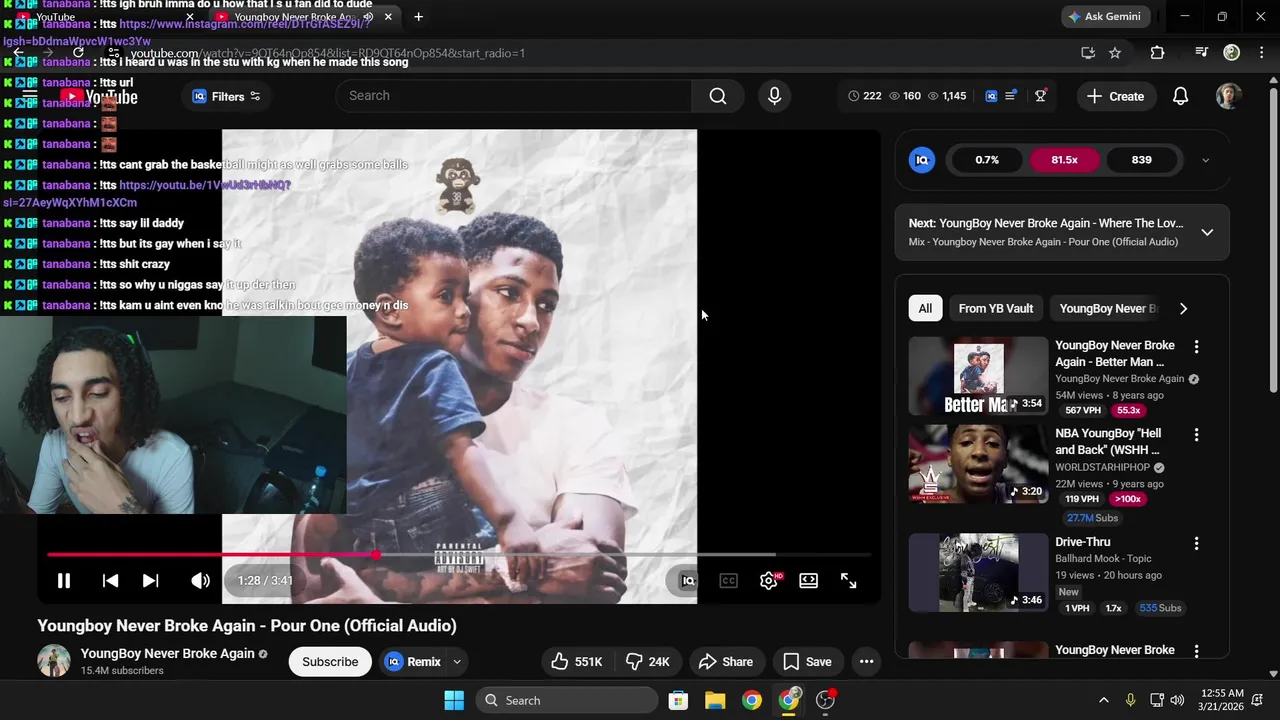Image resolution: width=1280 pixels, height=720 pixels.
Task: Open NBA YoungBoy Hell and Back title
Action: coord(1108,442)
